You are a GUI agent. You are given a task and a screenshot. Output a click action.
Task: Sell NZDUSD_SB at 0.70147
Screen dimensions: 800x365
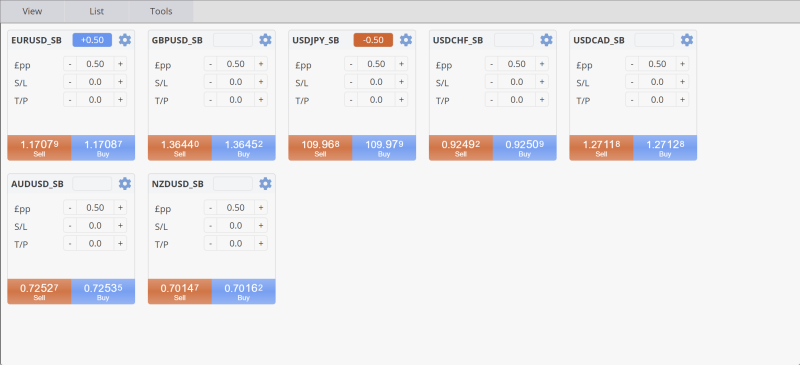(180, 291)
